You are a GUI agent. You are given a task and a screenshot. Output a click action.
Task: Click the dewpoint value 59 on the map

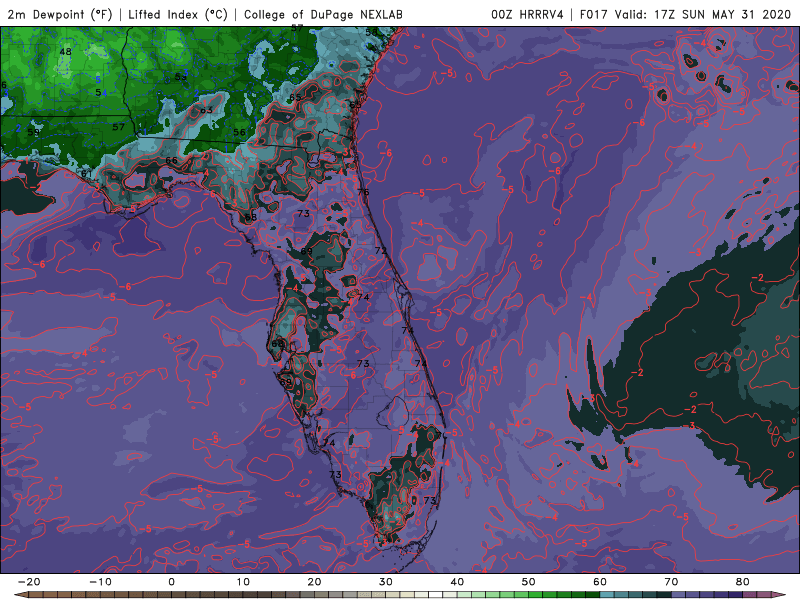point(34,132)
